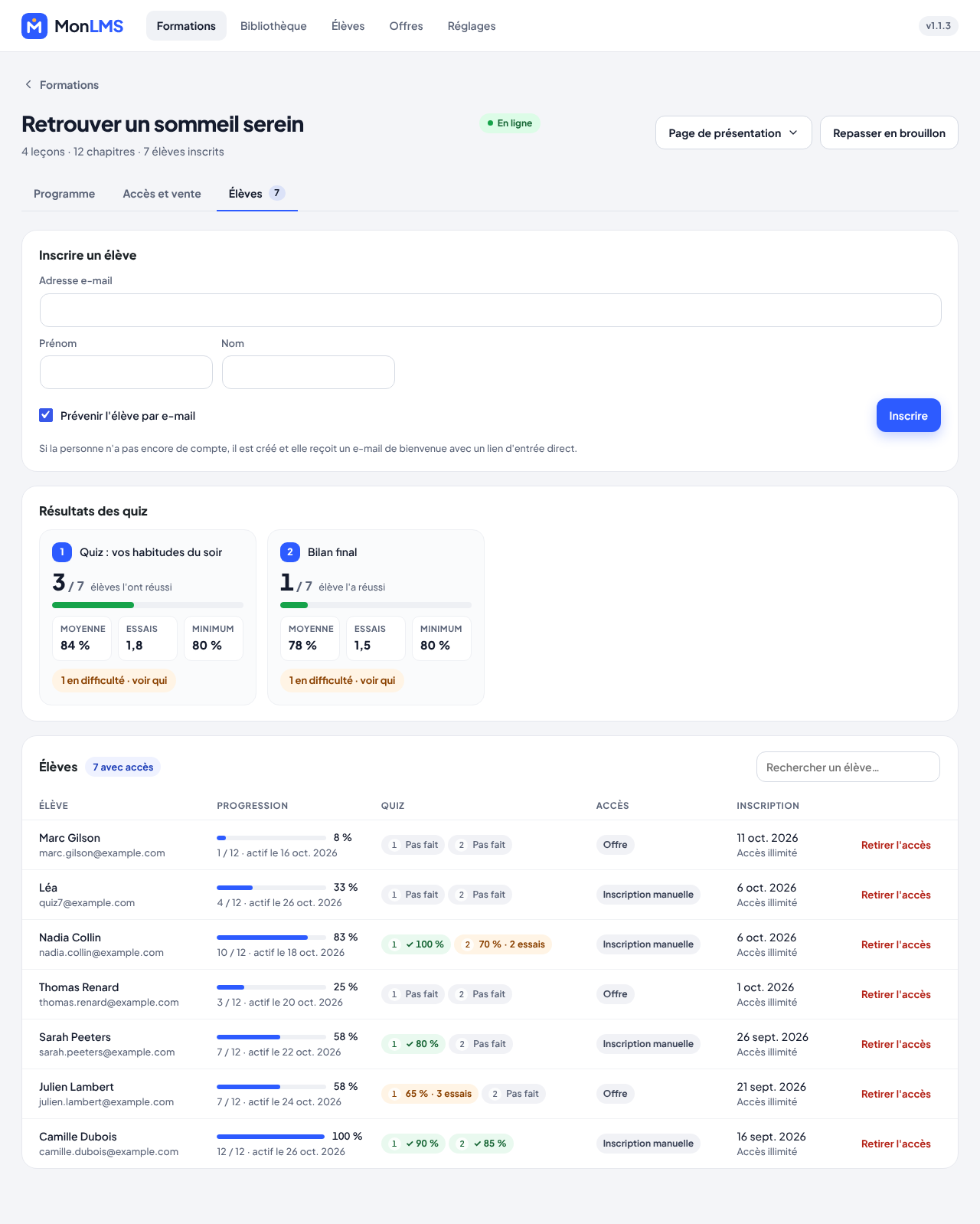Click Sarah Peeters' '80 %' quiz badge
980x1224 pixels.
(x=413, y=1044)
